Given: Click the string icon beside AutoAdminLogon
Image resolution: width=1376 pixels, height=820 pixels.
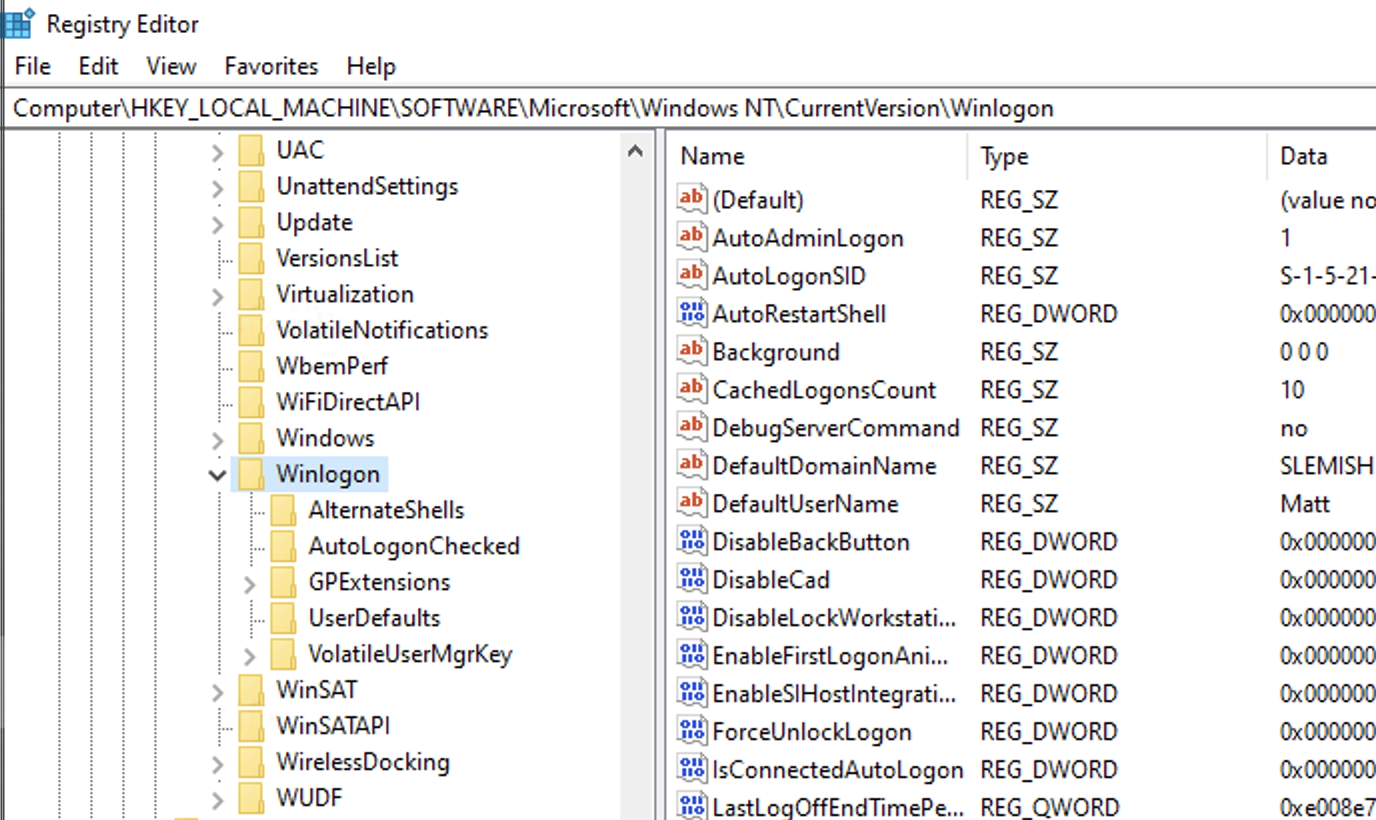Looking at the screenshot, I should point(691,237).
